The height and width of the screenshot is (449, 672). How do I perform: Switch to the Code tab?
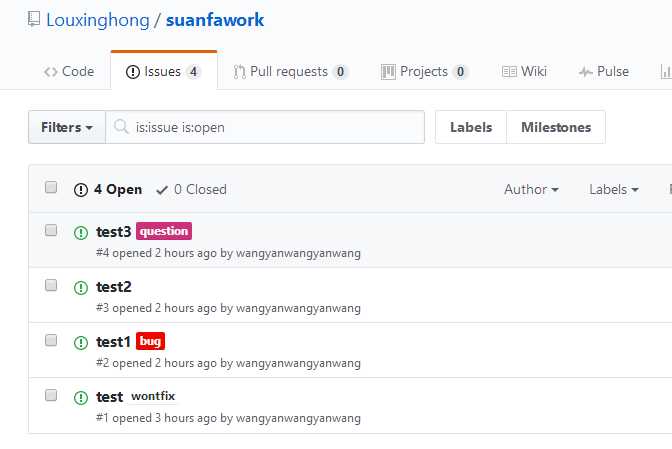pyautogui.click(x=69, y=72)
